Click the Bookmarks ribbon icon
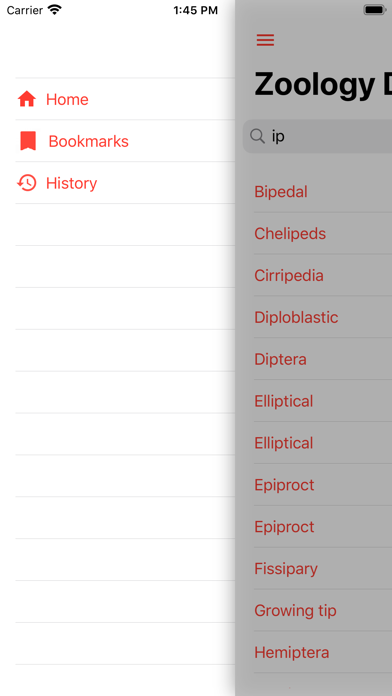Viewport: 392px width, 696px height. (x=28, y=141)
